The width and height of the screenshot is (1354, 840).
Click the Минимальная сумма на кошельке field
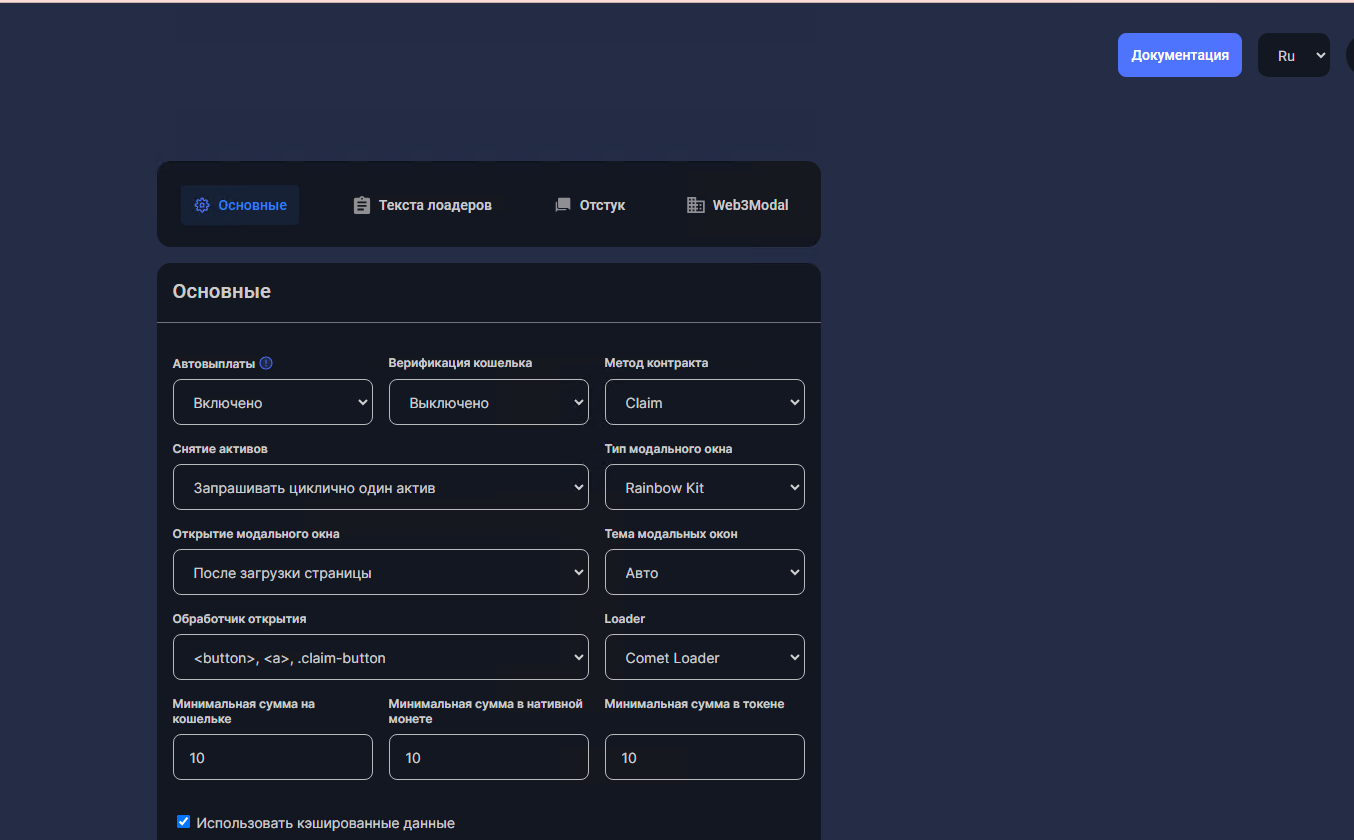(272, 757)
